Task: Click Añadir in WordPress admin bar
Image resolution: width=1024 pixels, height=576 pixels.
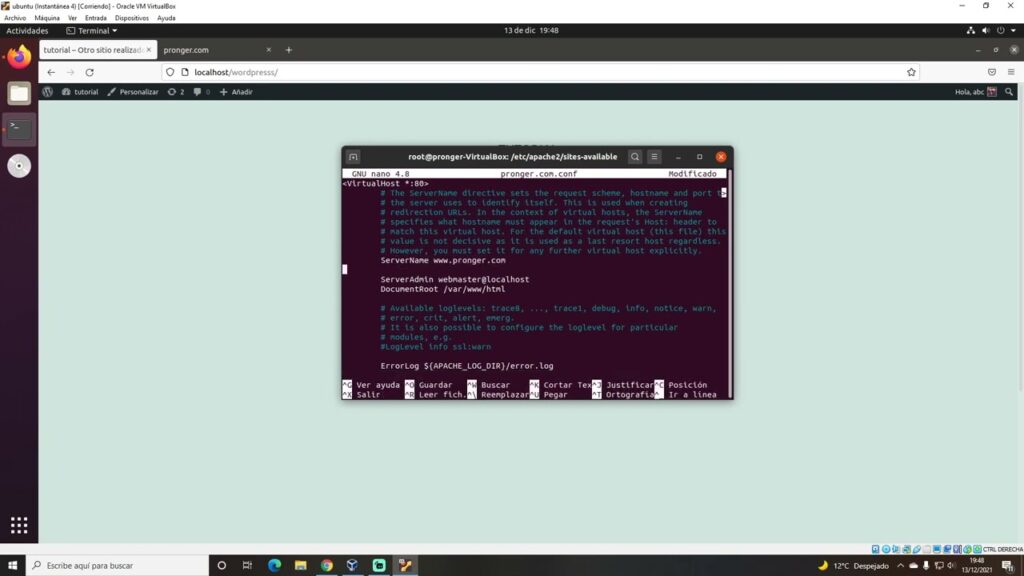Action: pos(236,92)
